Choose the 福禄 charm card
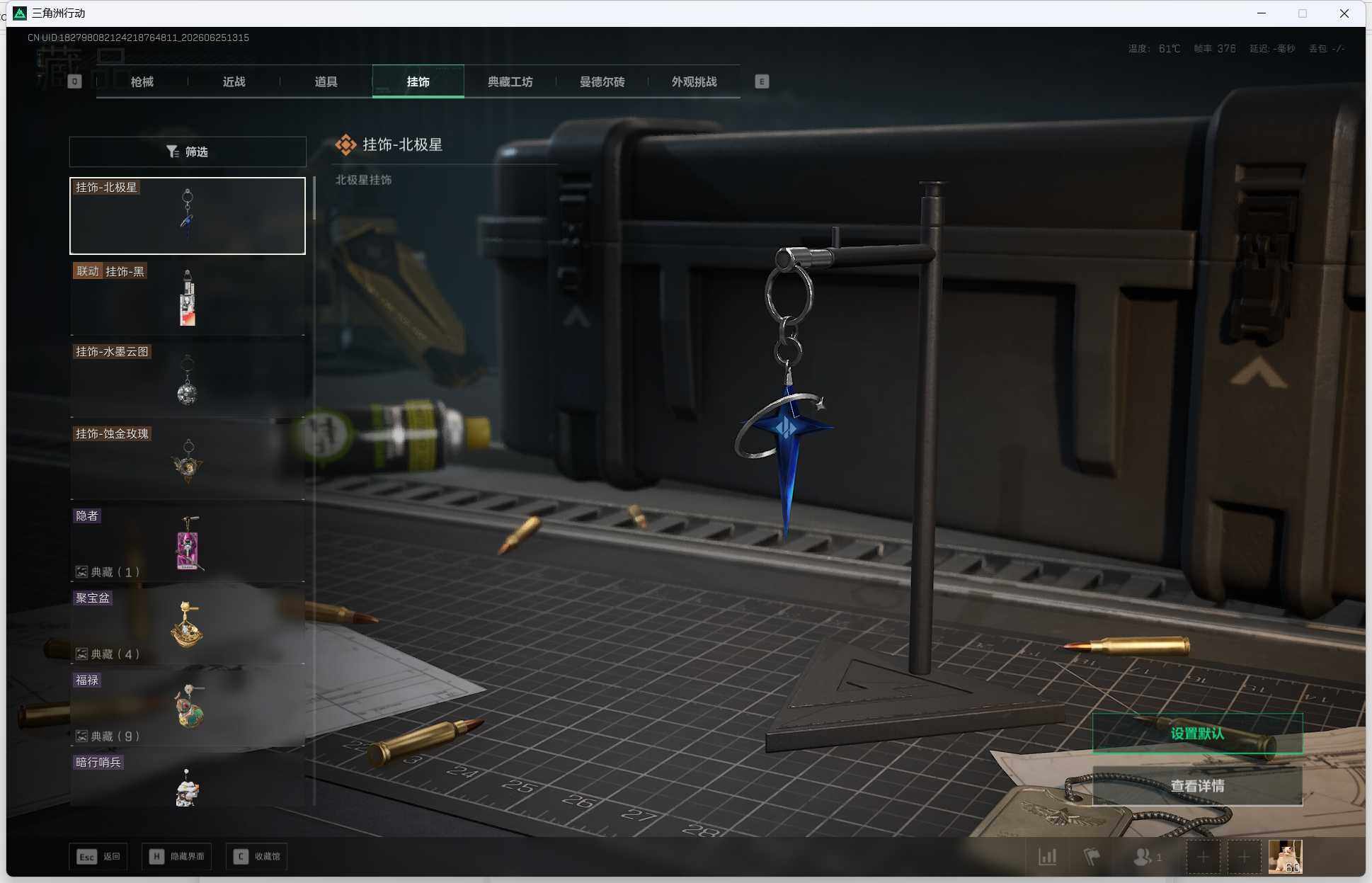Viewport: 1372px width, 883px height. point(188,709)
